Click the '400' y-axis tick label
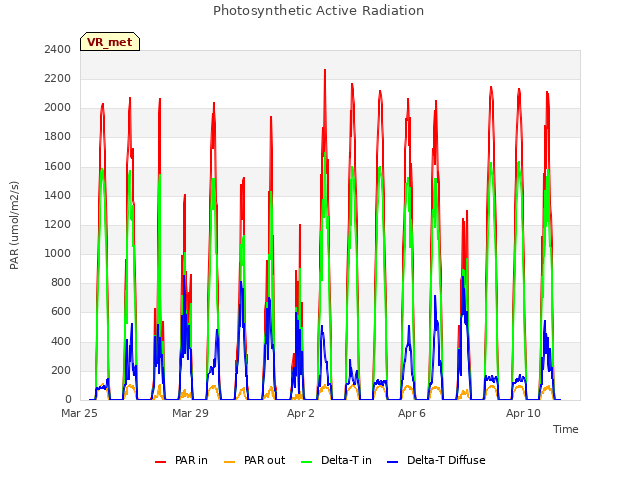Image resolution: width=640 pixels, height=480 pixels. coord(61,341)
